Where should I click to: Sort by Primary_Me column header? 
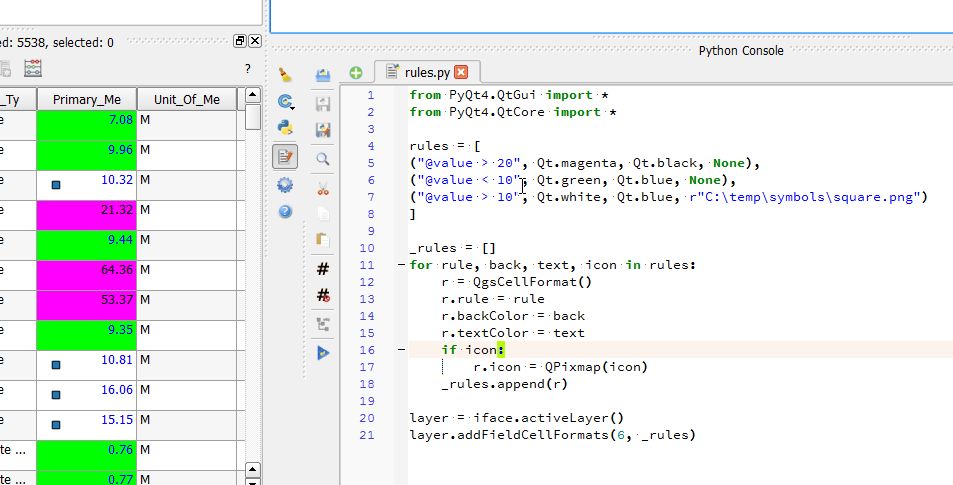click(x=86, y=99)
